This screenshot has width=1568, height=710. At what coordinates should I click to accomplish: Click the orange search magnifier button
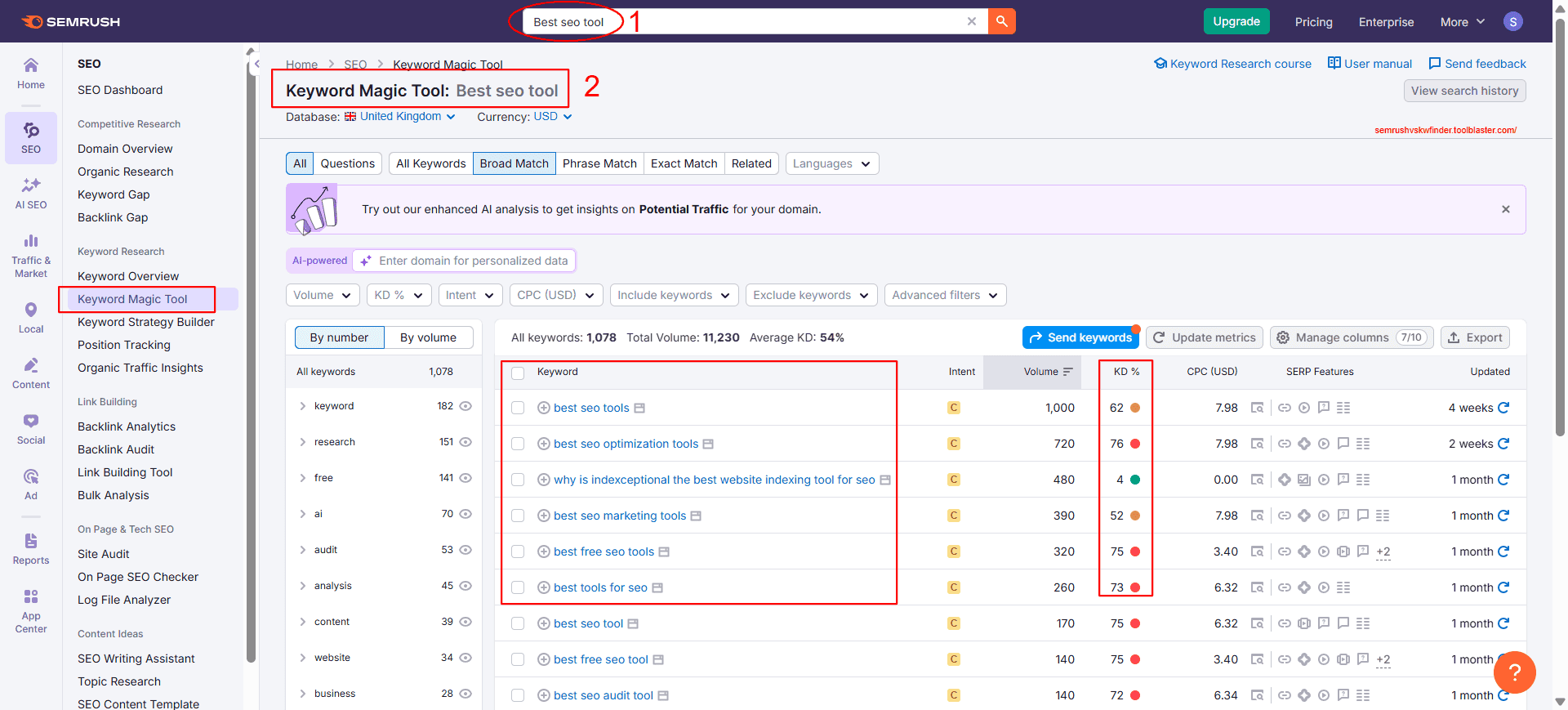click(x=1001, y=21)
